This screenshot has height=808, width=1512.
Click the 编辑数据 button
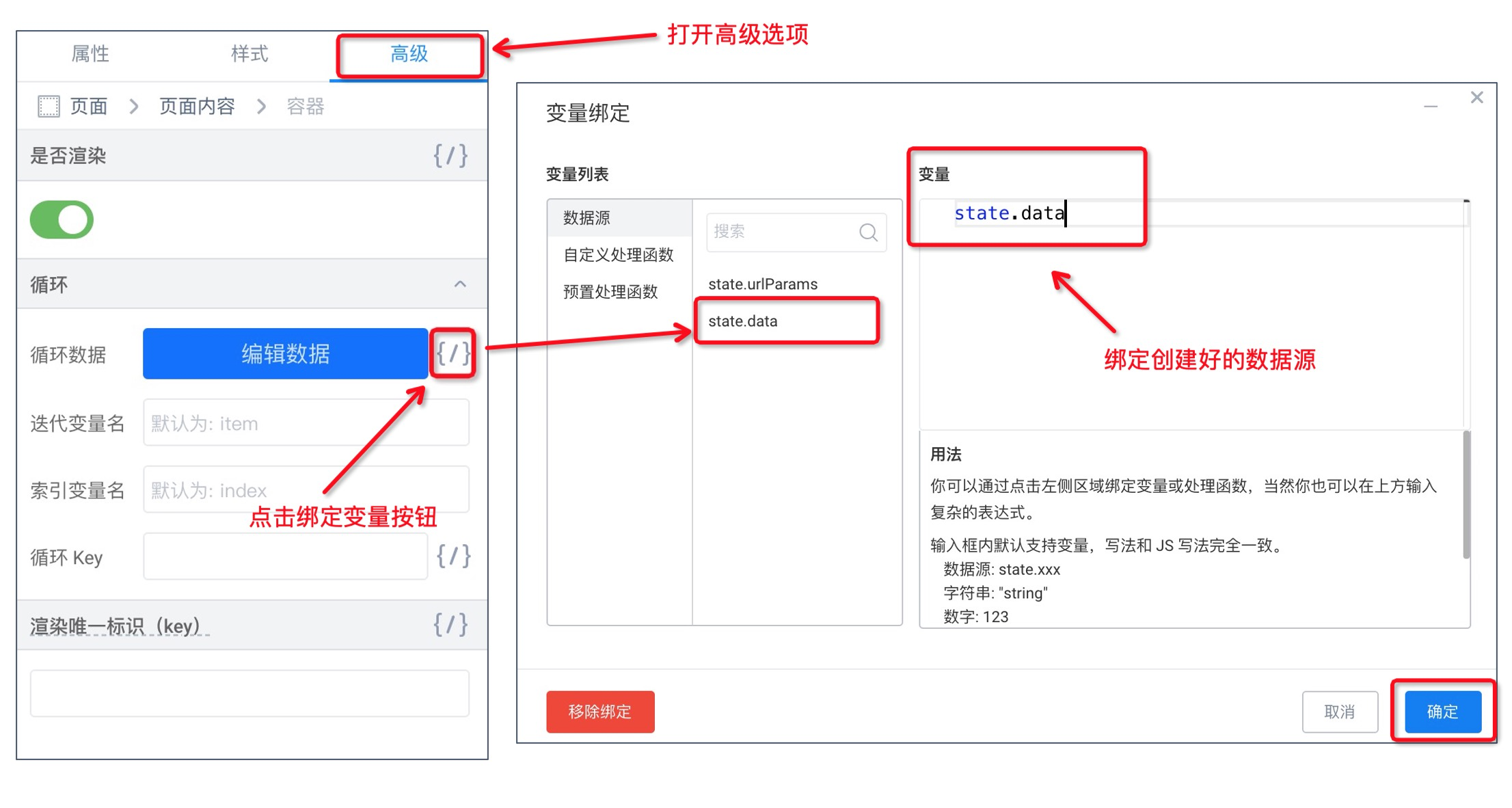coord(285,353)
